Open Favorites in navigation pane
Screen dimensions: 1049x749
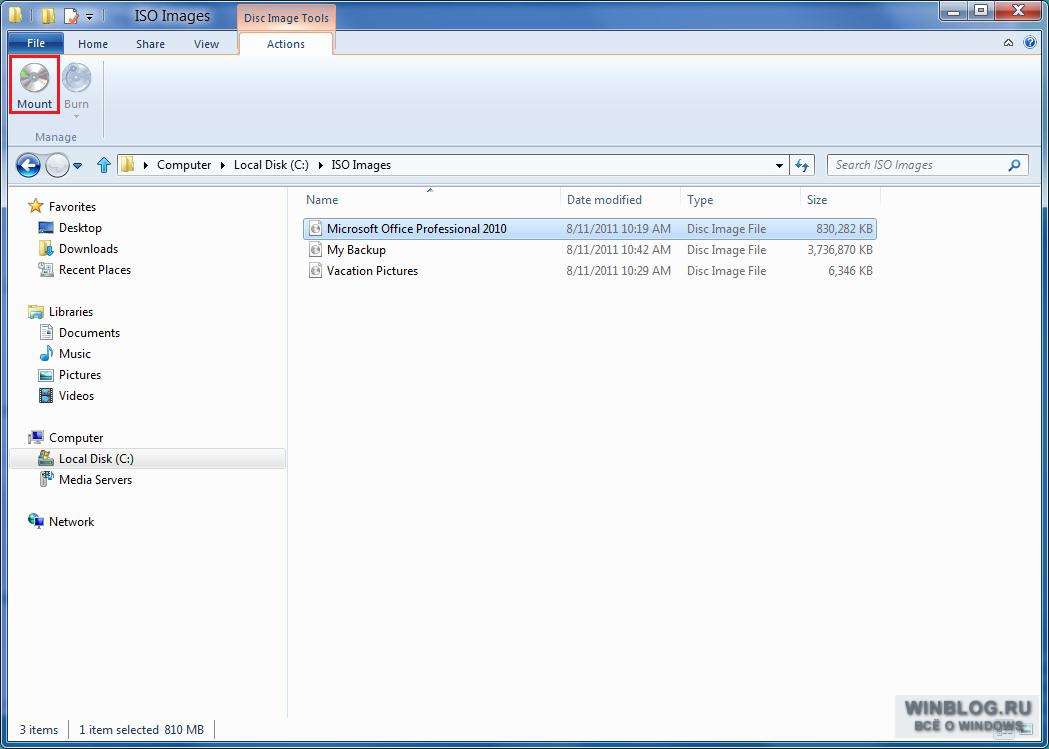72,207
